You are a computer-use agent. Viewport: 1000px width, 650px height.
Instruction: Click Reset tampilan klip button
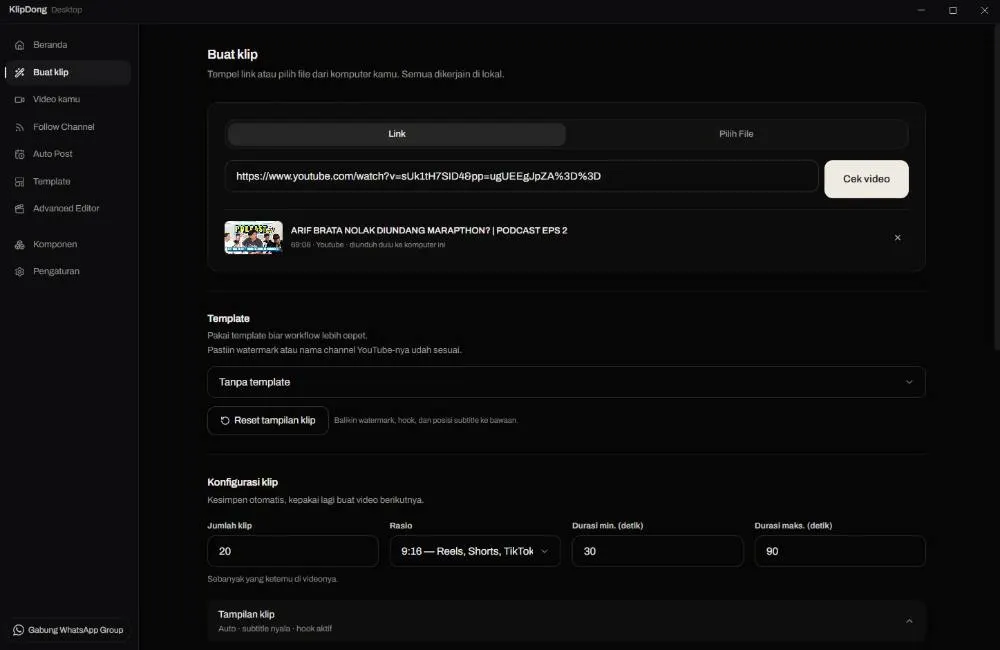click(268, 420)
